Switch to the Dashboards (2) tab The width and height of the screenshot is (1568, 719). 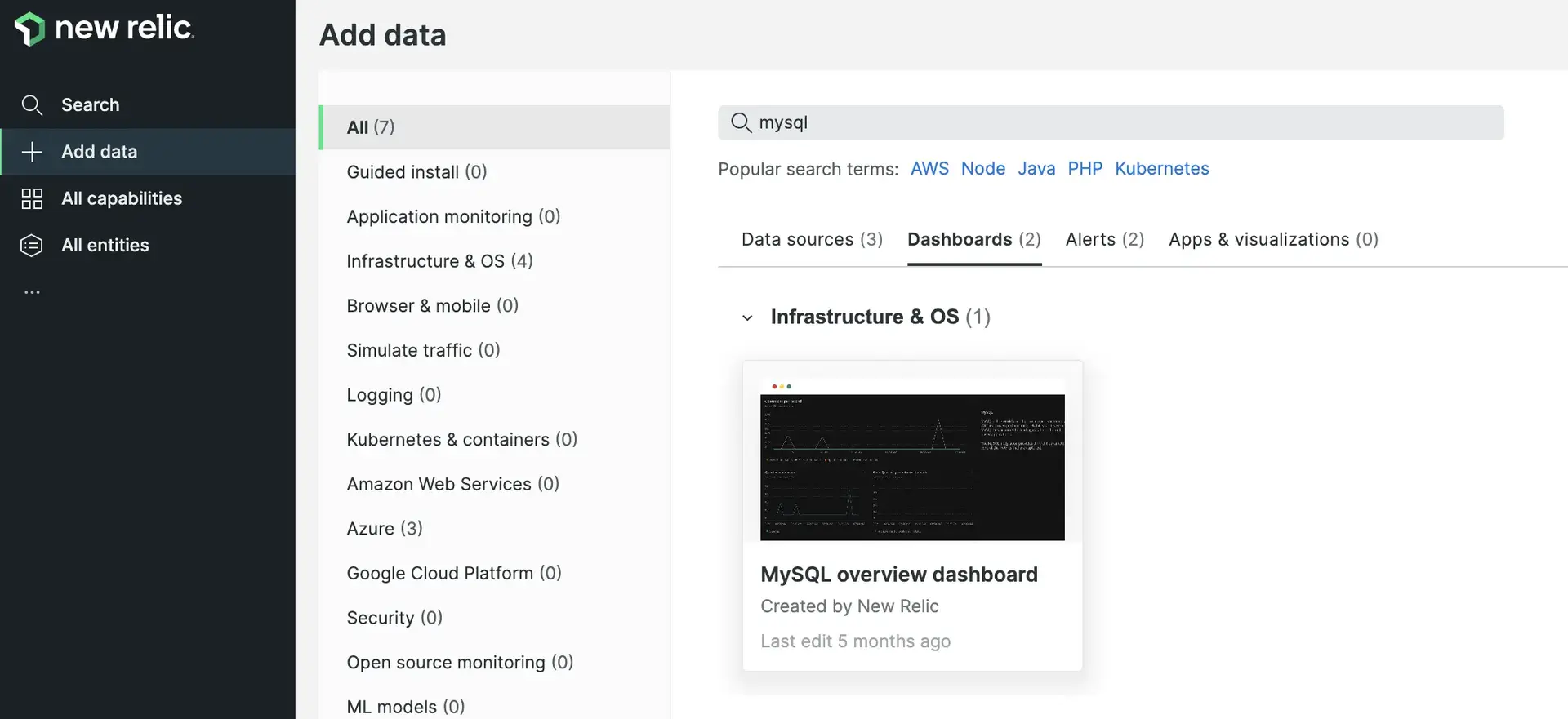pos(974,239)
